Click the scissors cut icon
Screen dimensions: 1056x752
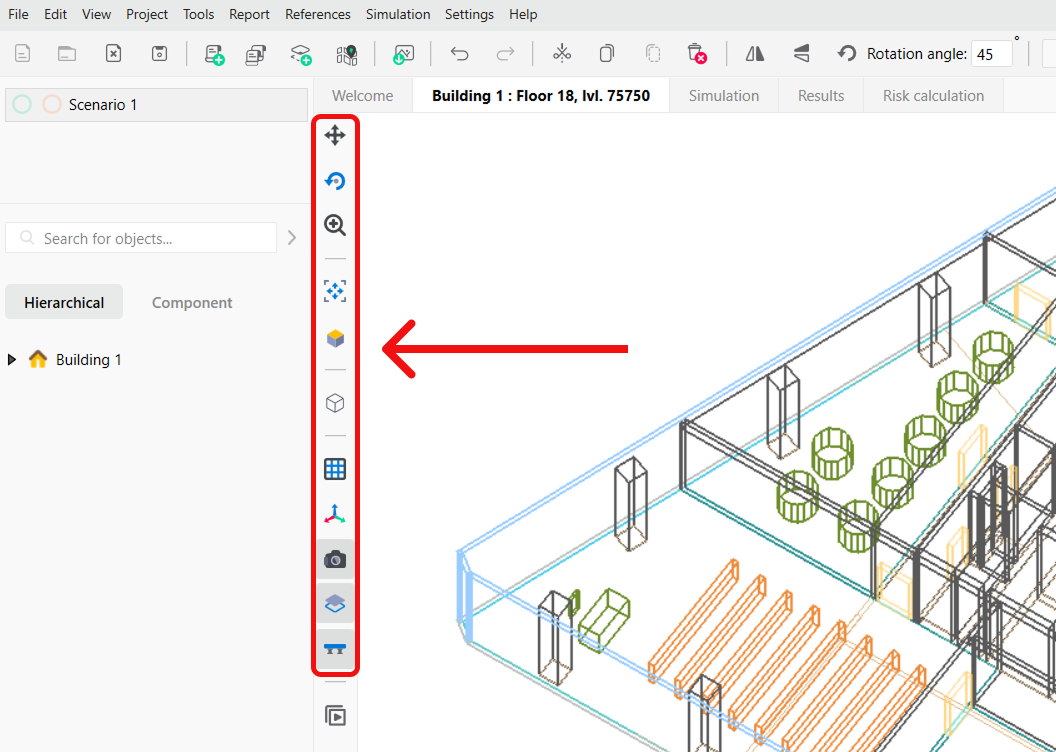click(562, 53)
